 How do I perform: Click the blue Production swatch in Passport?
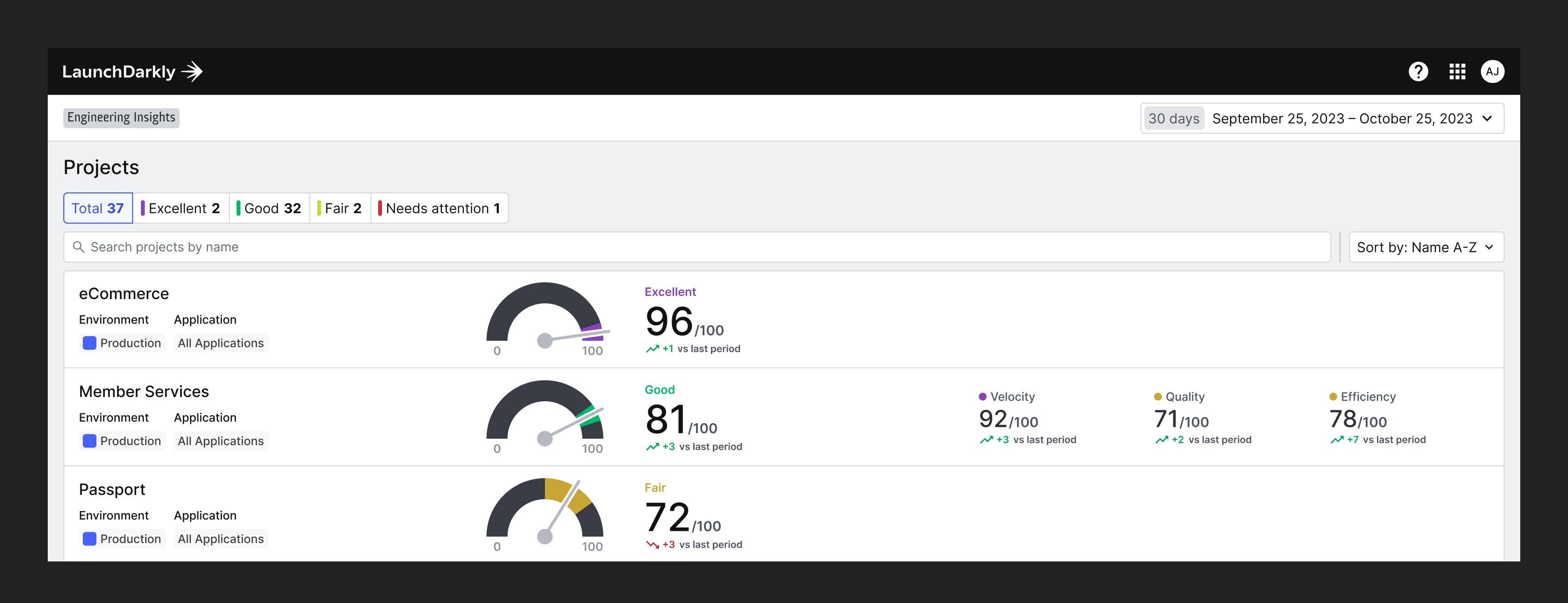[89, 539]
